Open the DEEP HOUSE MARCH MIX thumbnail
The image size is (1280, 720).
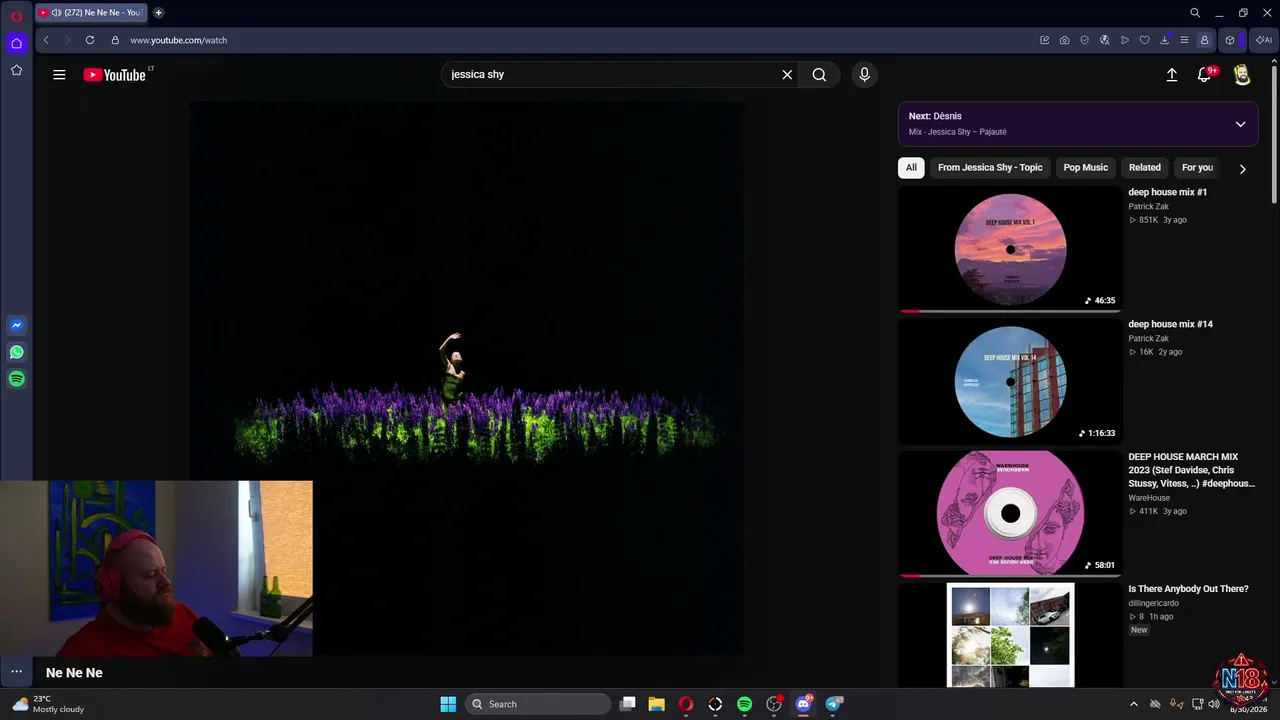(x=1010, y=514)
